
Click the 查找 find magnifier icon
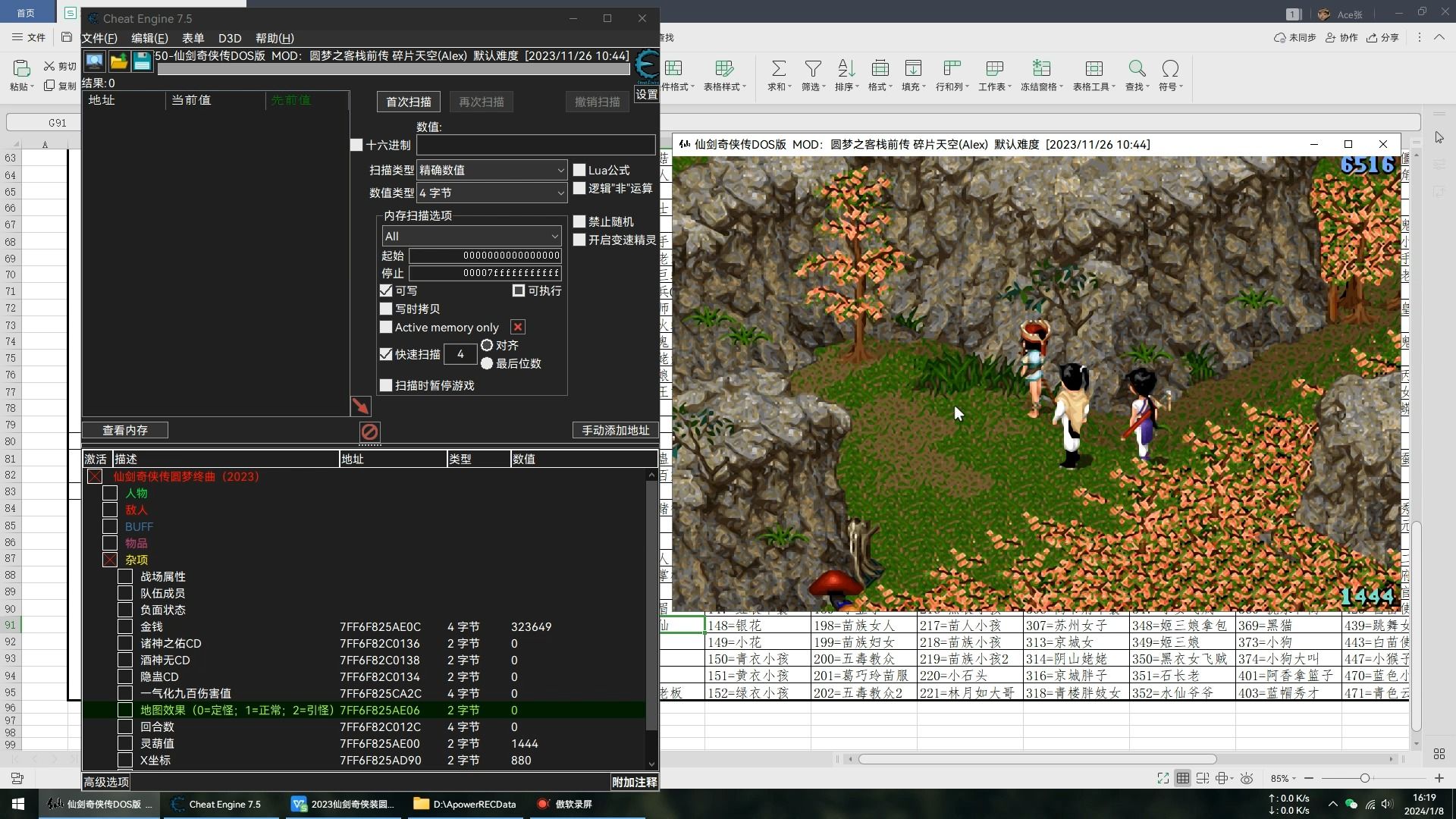(x=1137, y=69)
